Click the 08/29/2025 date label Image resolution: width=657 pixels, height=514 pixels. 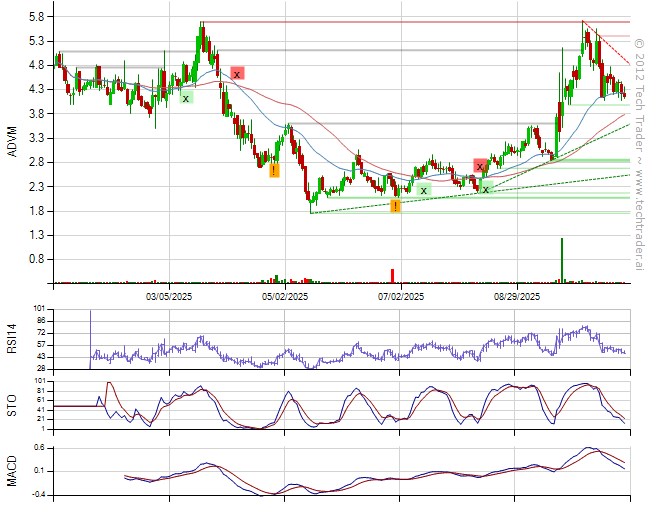[x=517, y=296]
